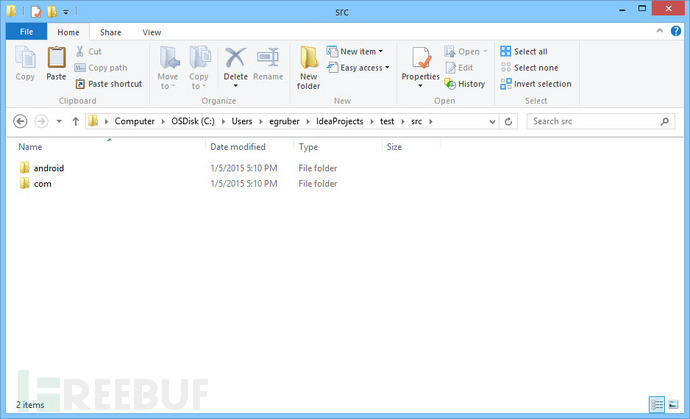690x419 pixels.
Task: Click Users in the address path
Action: (x=242, y=121)
